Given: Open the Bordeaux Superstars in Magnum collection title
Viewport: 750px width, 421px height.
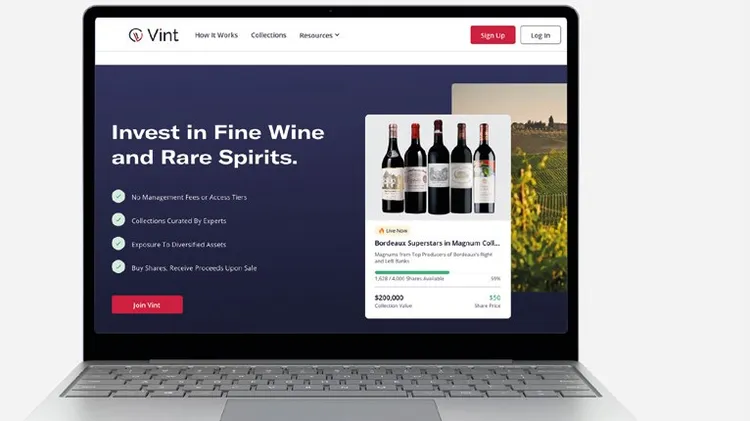Looking at the screenshot, I should (x=437, y=243).
